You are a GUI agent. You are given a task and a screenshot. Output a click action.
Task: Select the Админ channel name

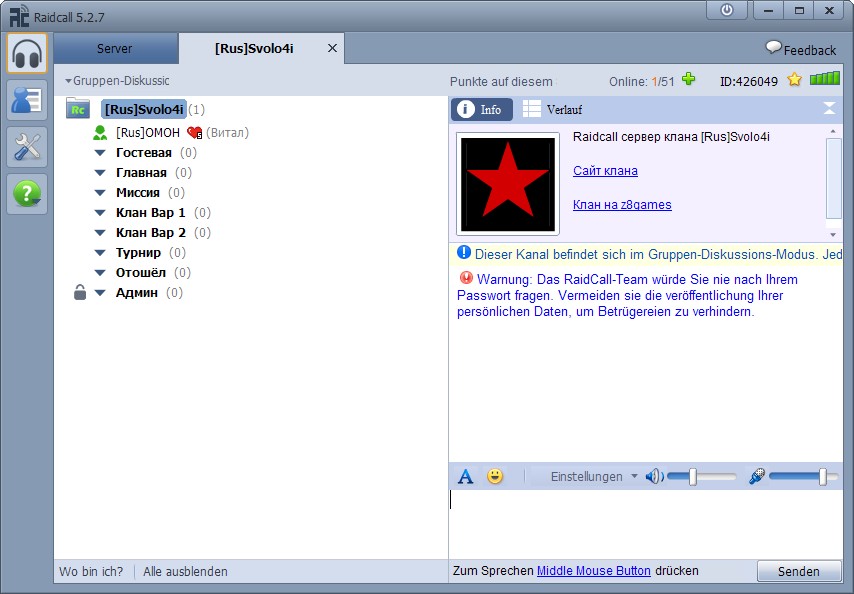point(137,292)
